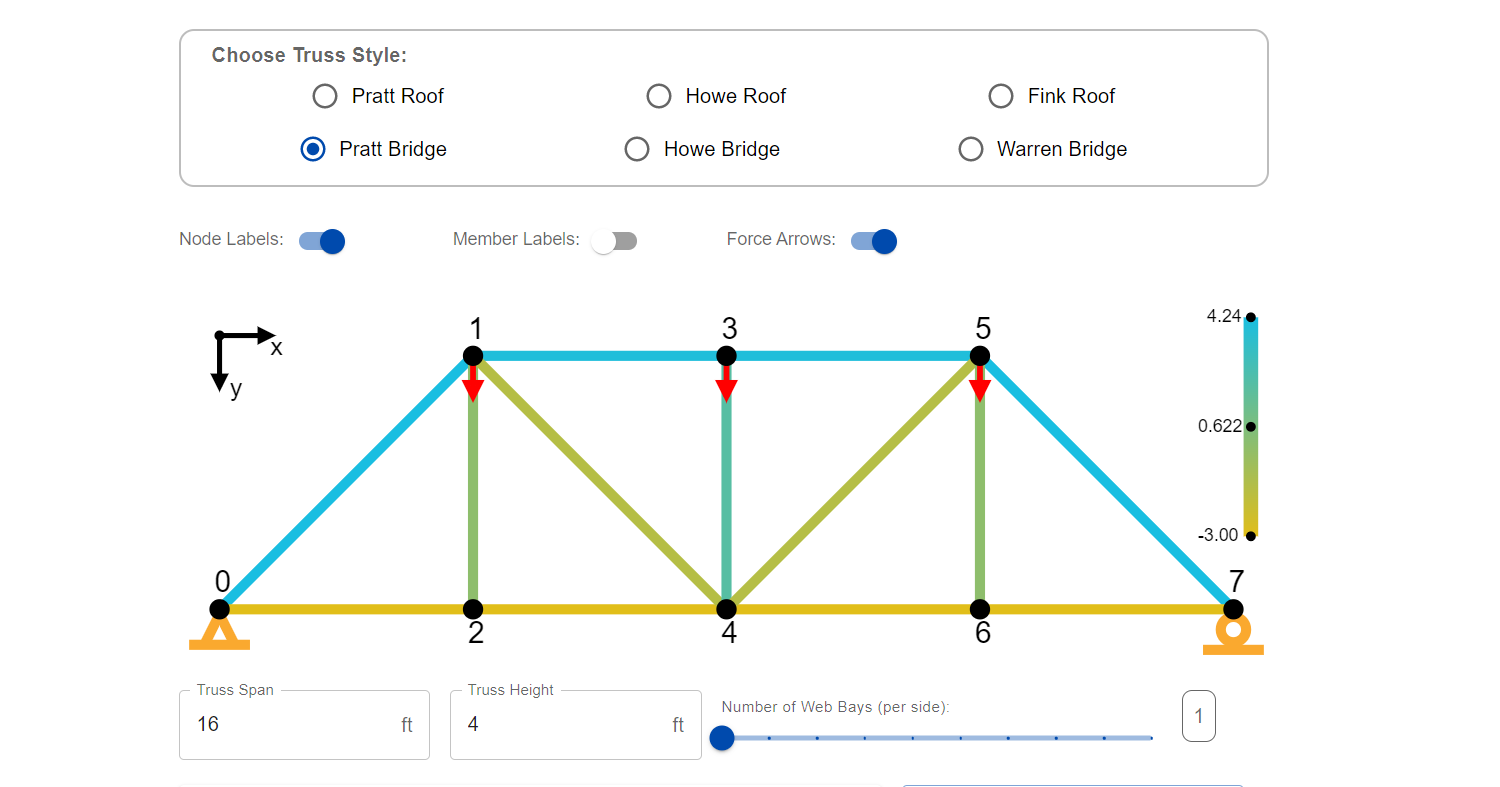Enable the Member Labels toggle
The height and width of the screenshot is (787, 1500).
click(613, 241)
